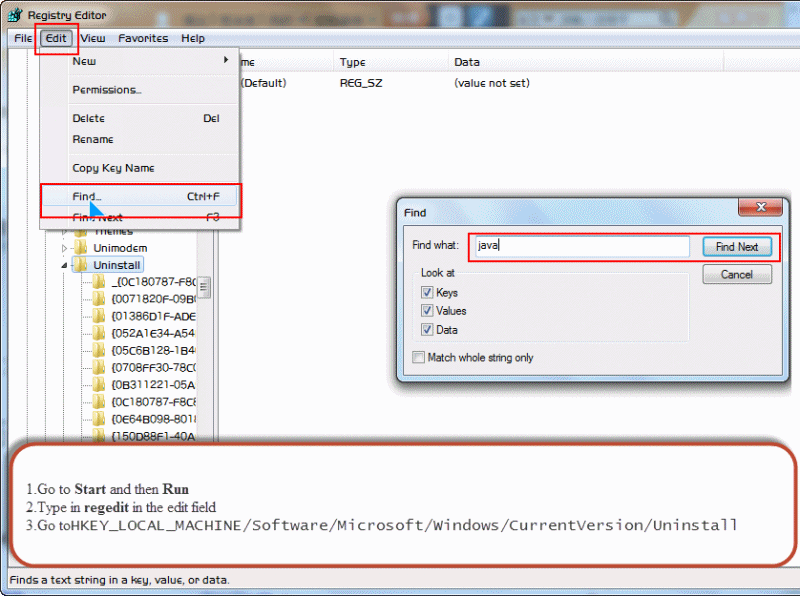Click folder icon beside _{0C180787-F8C key with underscore
The height and width of the screenshot is (596, 800).
click(98, 282)
